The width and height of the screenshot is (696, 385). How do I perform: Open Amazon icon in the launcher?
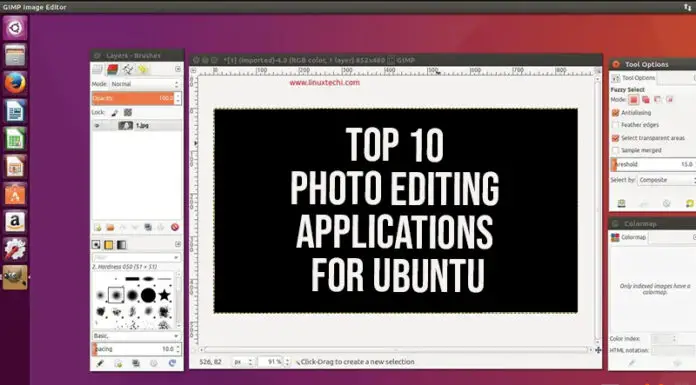click(x=15, y=222)
